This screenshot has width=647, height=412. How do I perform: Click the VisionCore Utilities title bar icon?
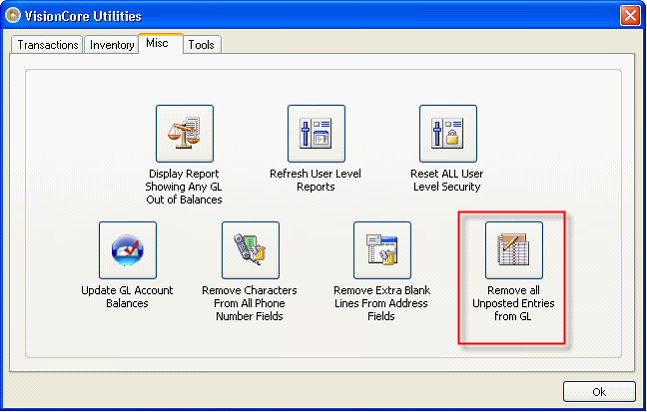(13, 15)
